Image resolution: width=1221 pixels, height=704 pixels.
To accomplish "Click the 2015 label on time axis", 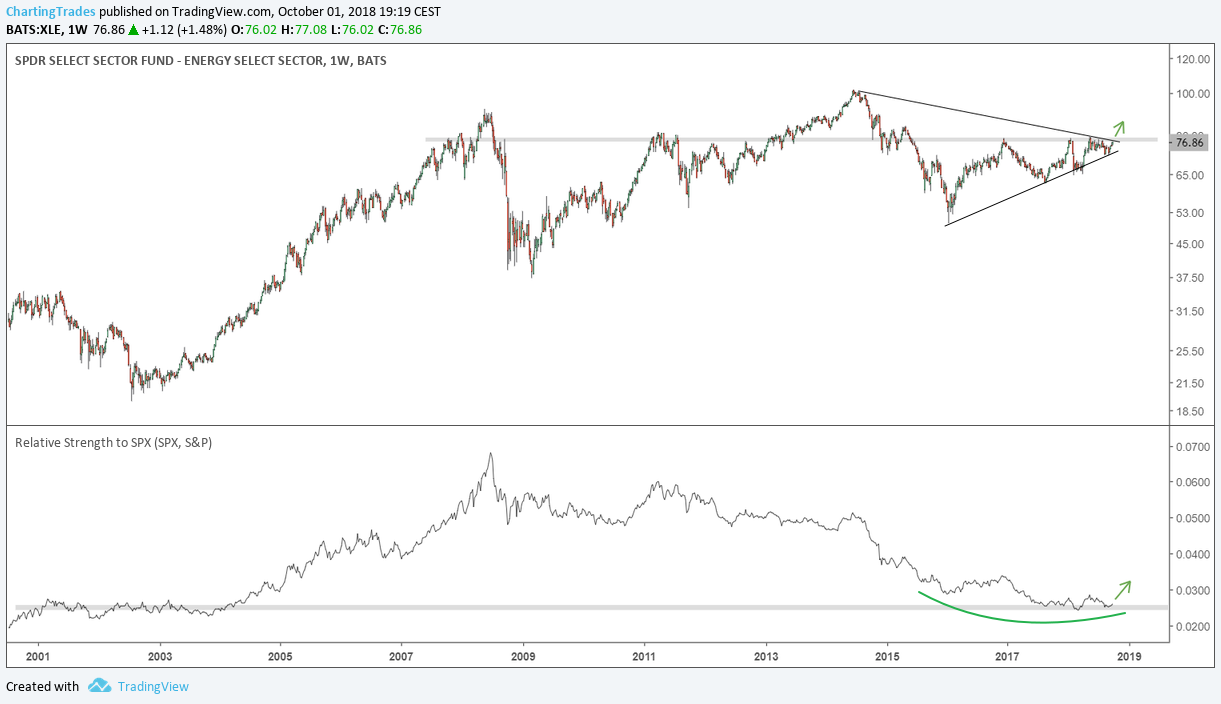I will [x=887, y=656].
